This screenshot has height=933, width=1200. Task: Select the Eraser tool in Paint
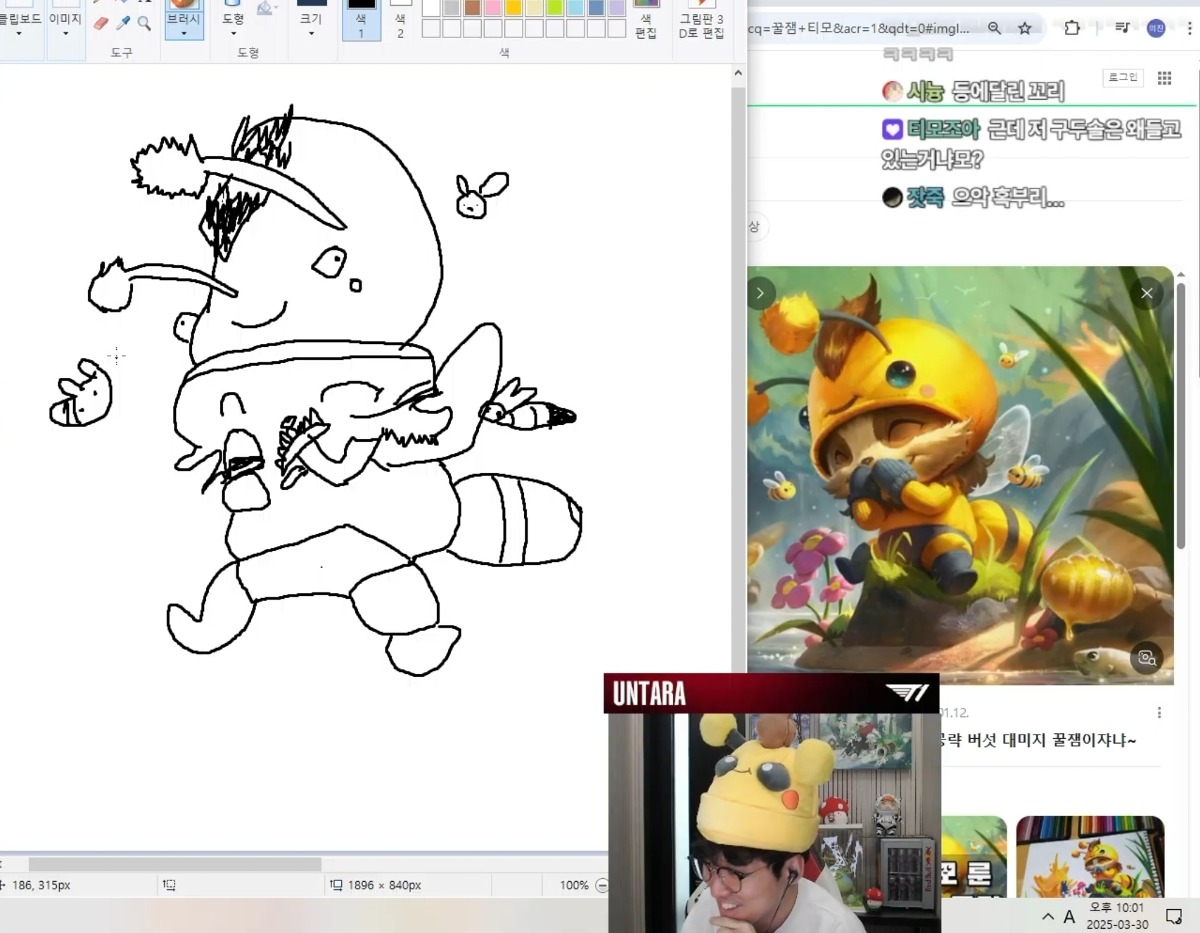pyautogui.click(x=101, y=23)
